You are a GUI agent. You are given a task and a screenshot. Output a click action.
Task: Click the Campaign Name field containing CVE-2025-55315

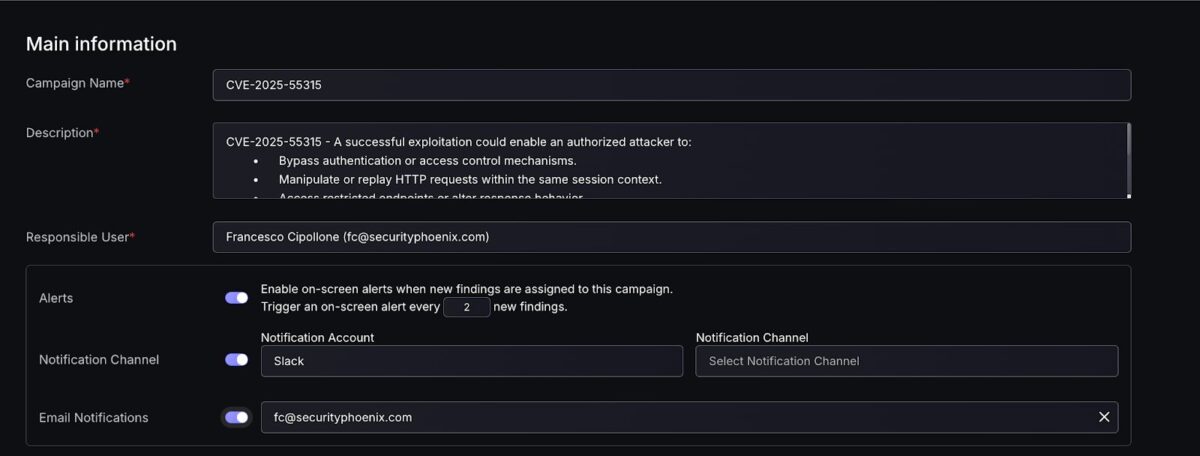671,85
